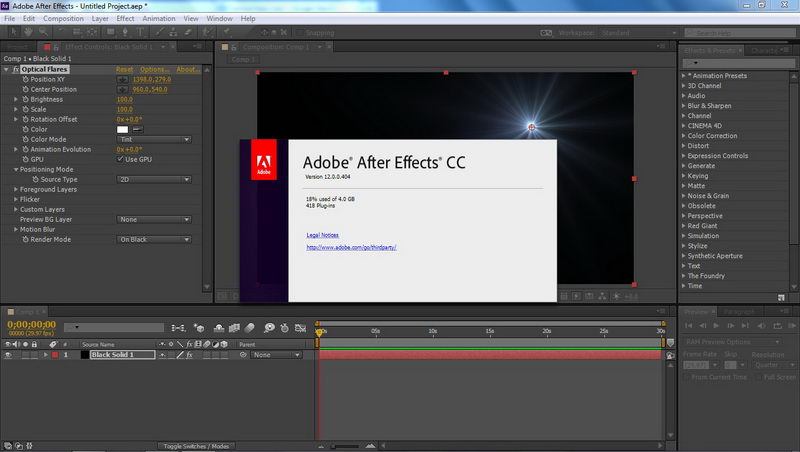800x452 pixels.
Task: Open the Graph Editor icon
Action: (x=301, y=328)
